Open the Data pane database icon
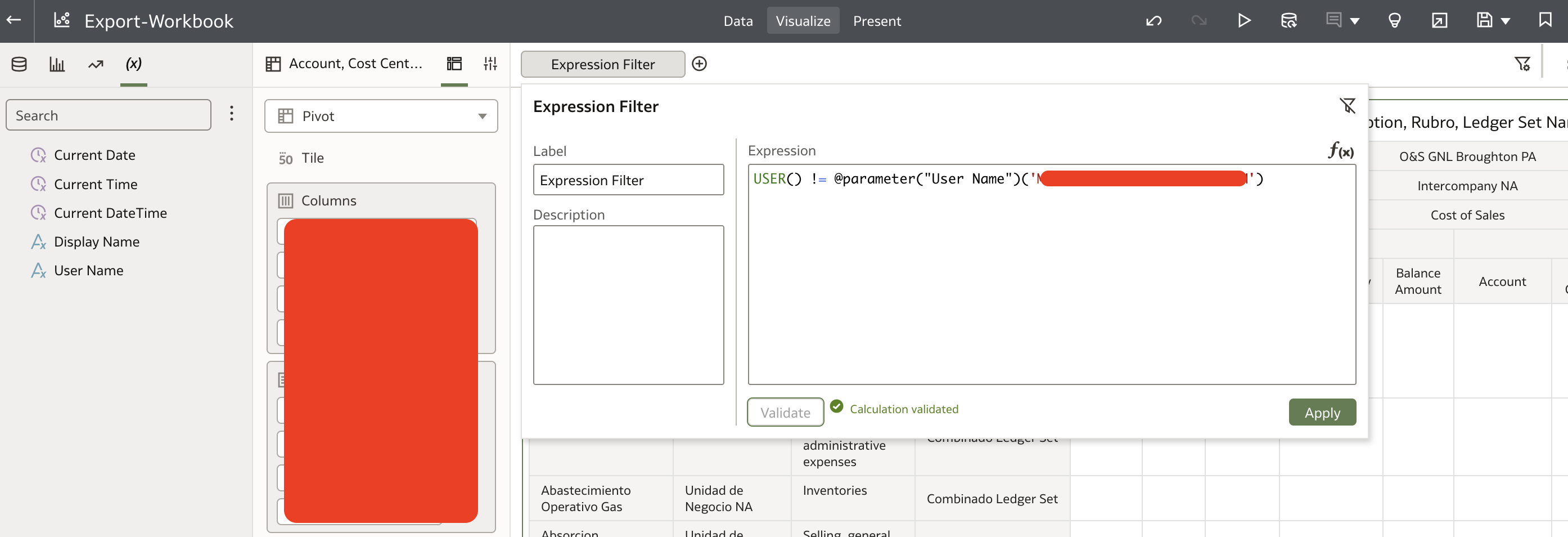Image resolution: width=1568 pixels, height=537 pixels. 19,64
